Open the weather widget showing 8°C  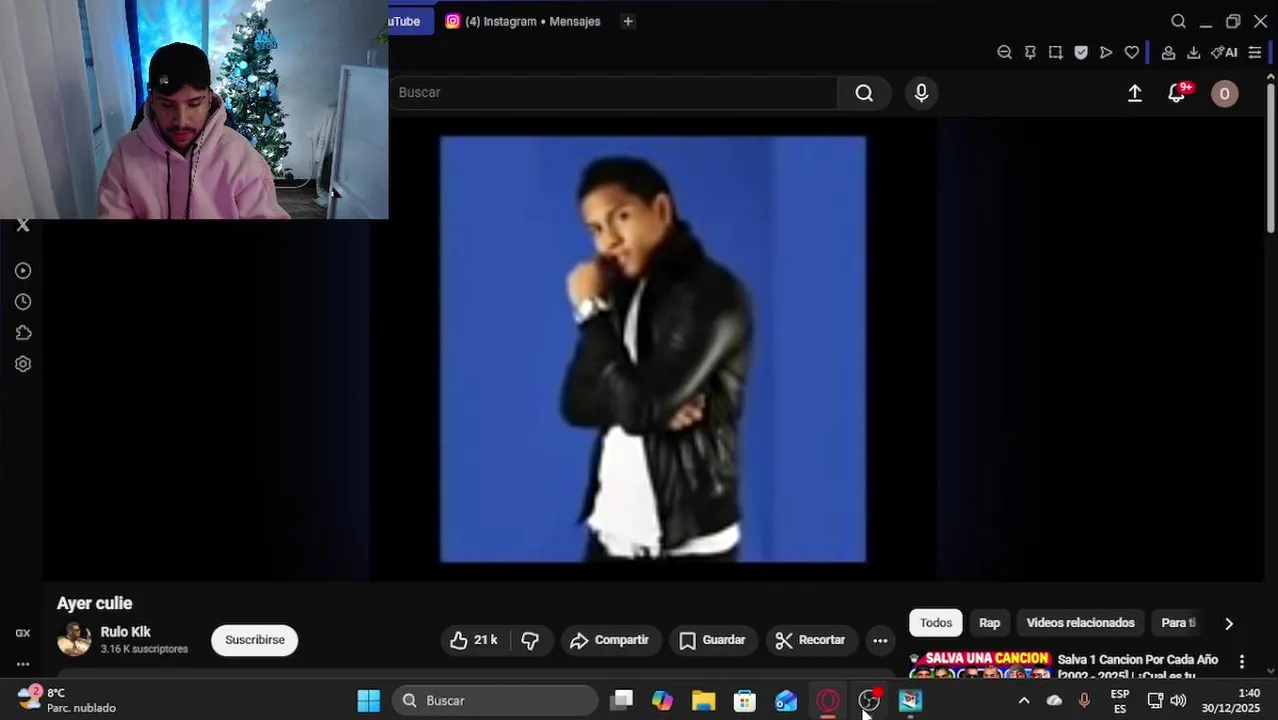coord(66,700)
